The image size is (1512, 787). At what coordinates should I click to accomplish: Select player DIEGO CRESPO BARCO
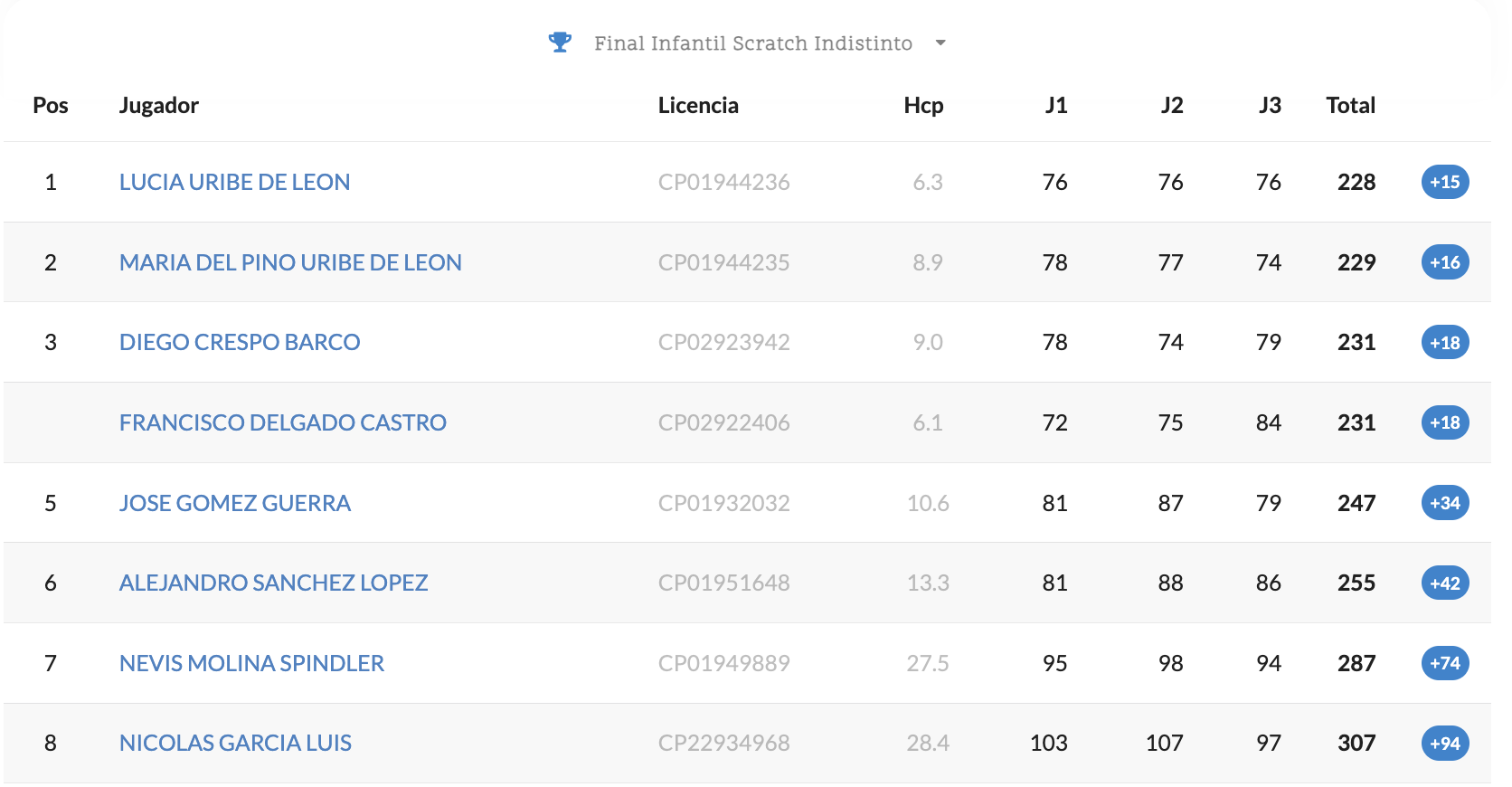(240, 342)
